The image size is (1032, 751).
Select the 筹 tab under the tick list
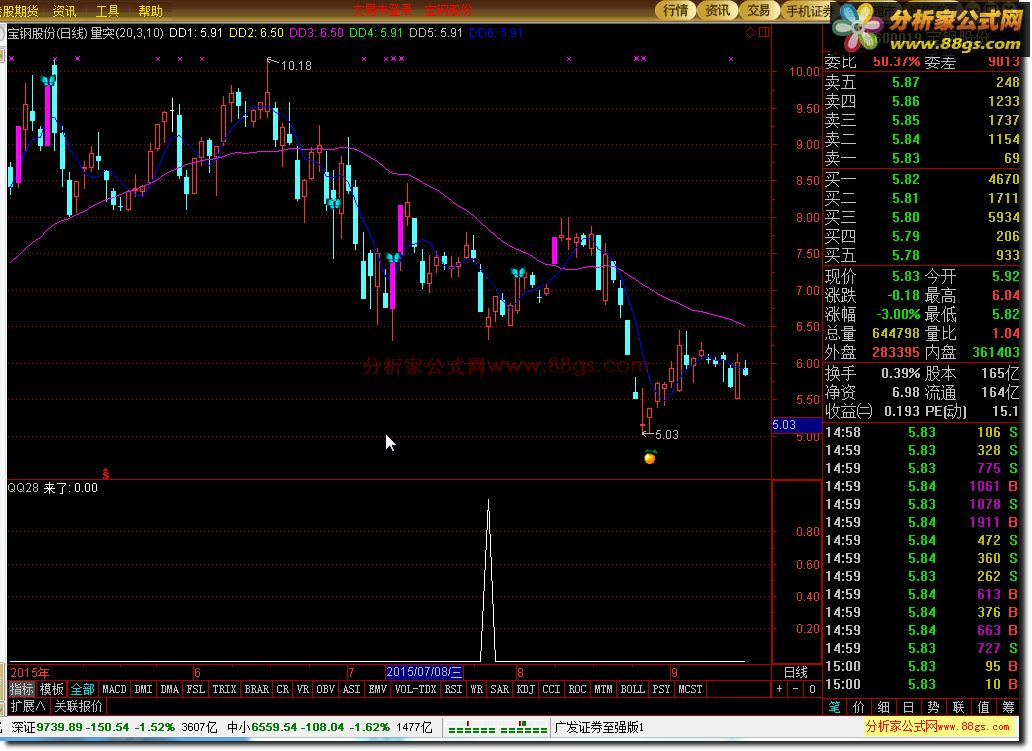[1008, 707]
